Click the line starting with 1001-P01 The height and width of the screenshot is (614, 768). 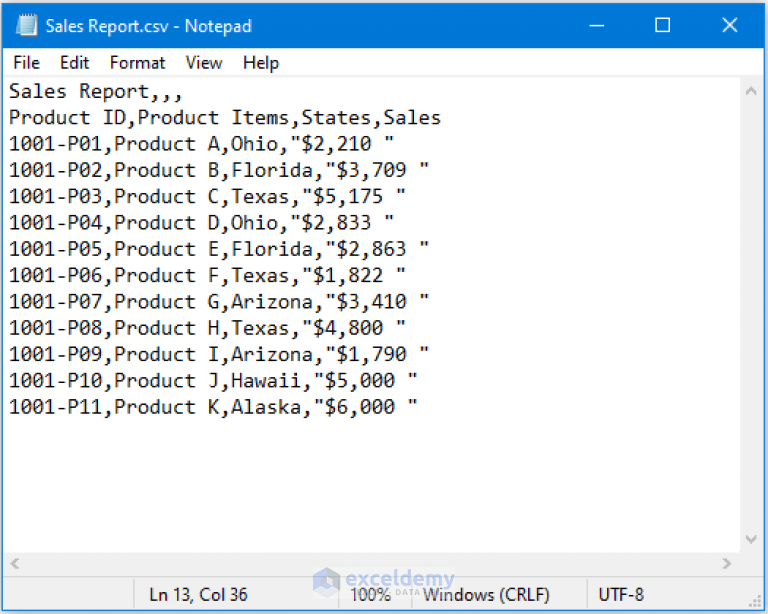pos(201,144)
